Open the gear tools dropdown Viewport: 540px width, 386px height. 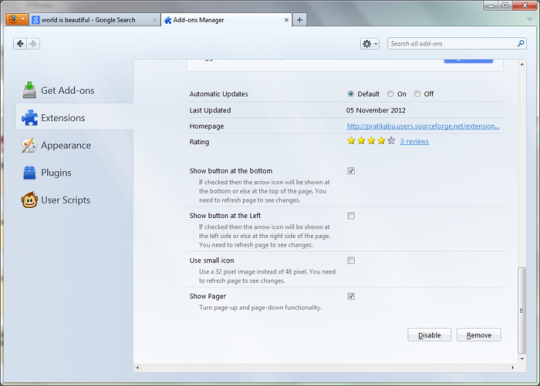[x=370, y=44]
